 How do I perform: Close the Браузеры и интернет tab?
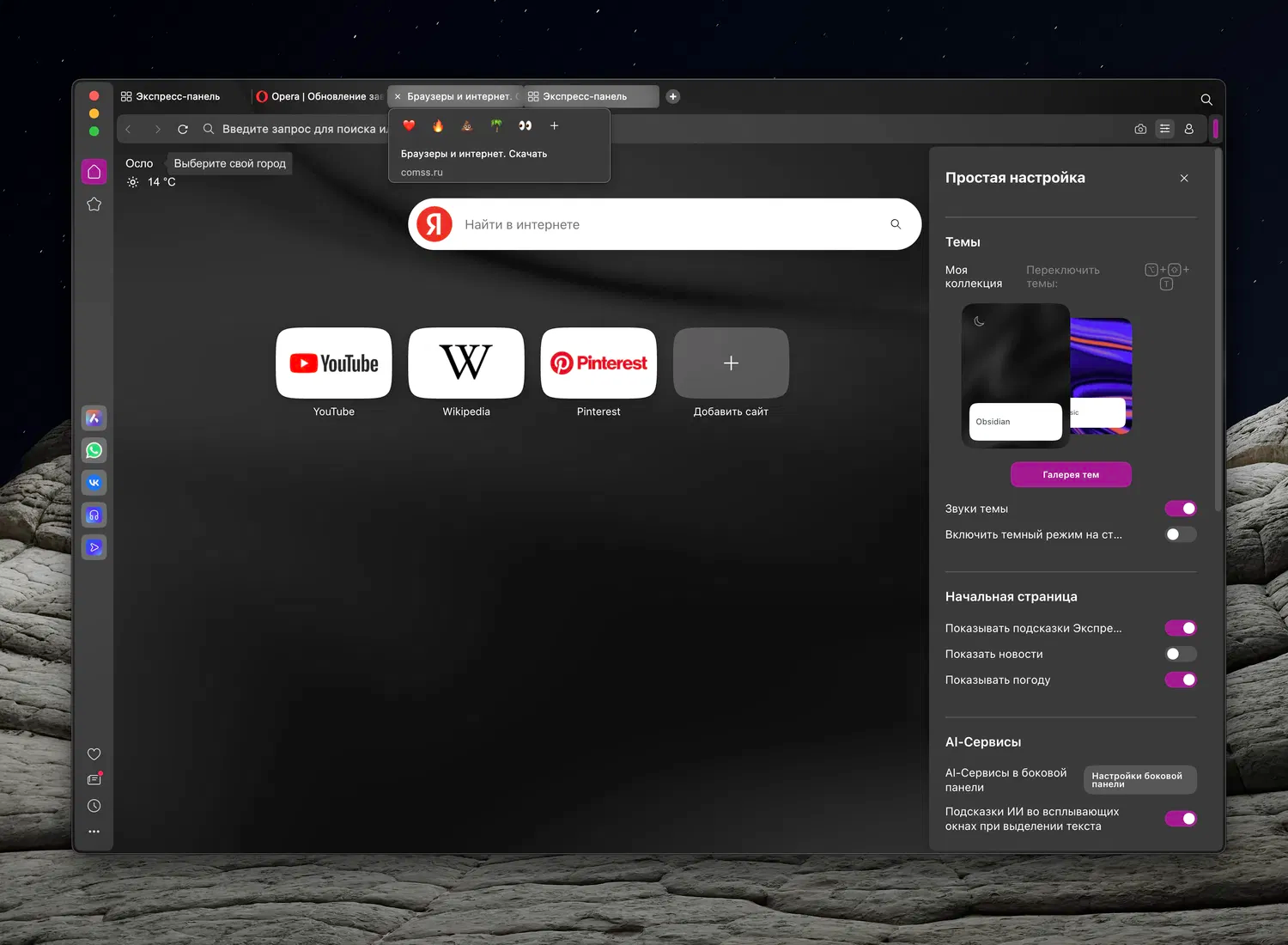[x=398, y=96]
